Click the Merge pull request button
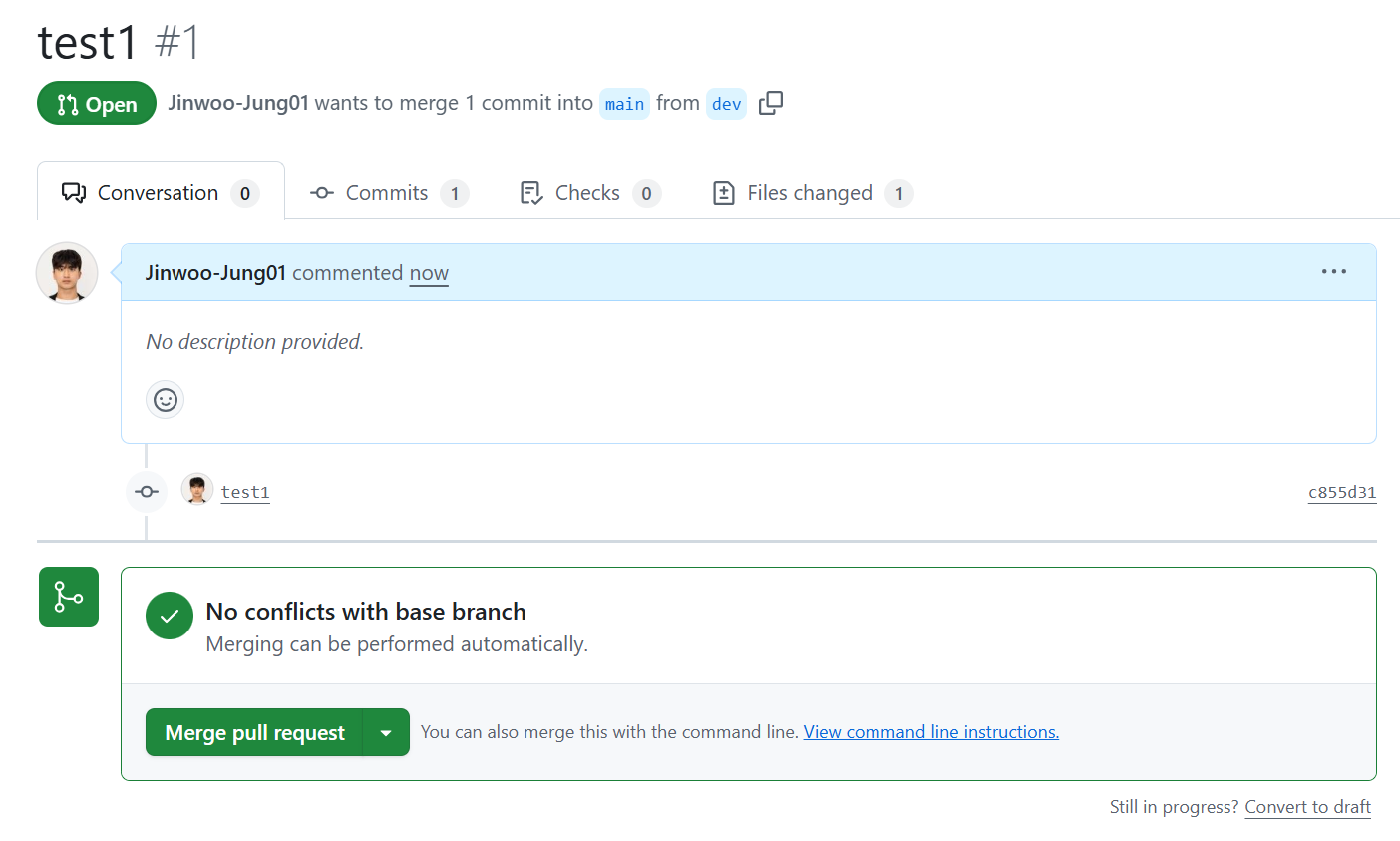This screenshot has width=1400, height=841. [254, 732]
